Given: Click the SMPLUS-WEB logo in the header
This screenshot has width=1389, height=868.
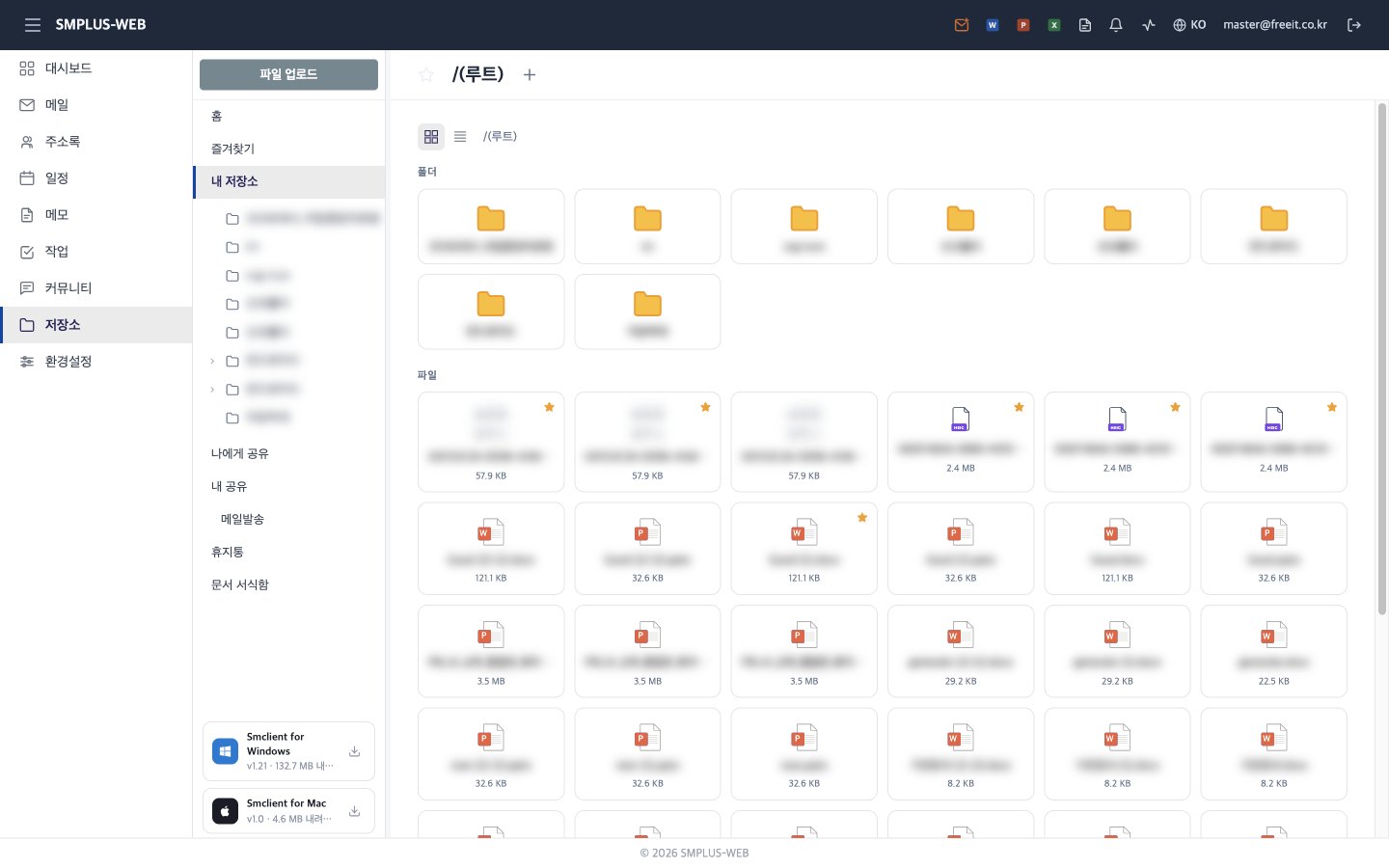Looking at the screenshot, I should (x=100, y=25).
